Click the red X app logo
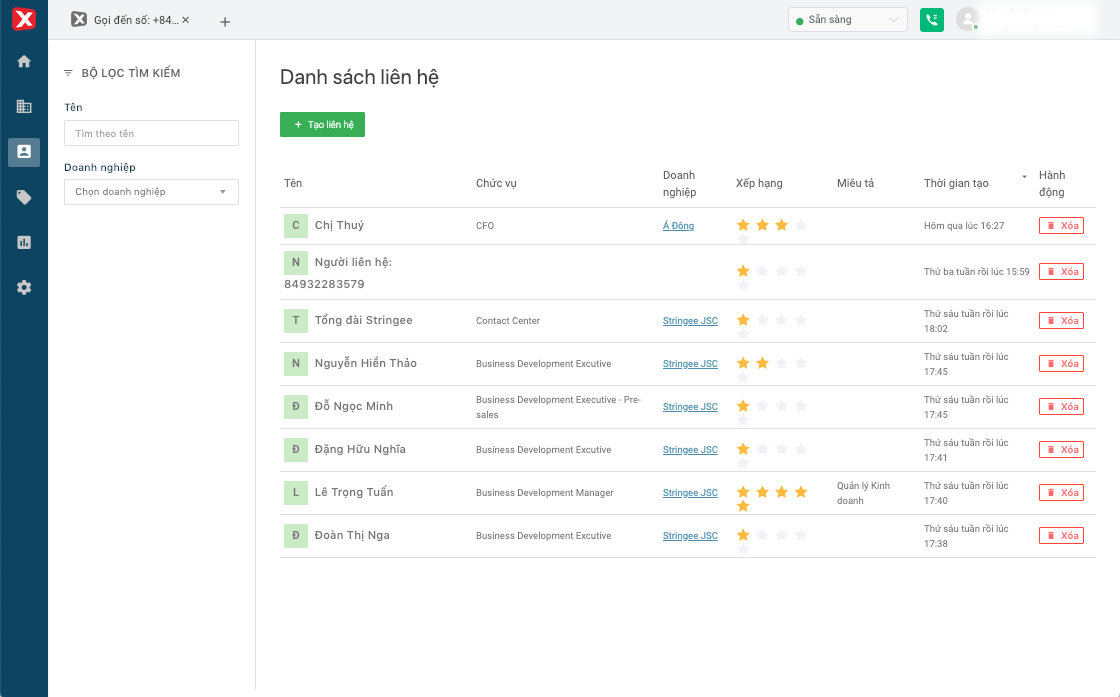 [x=24, y=19]
